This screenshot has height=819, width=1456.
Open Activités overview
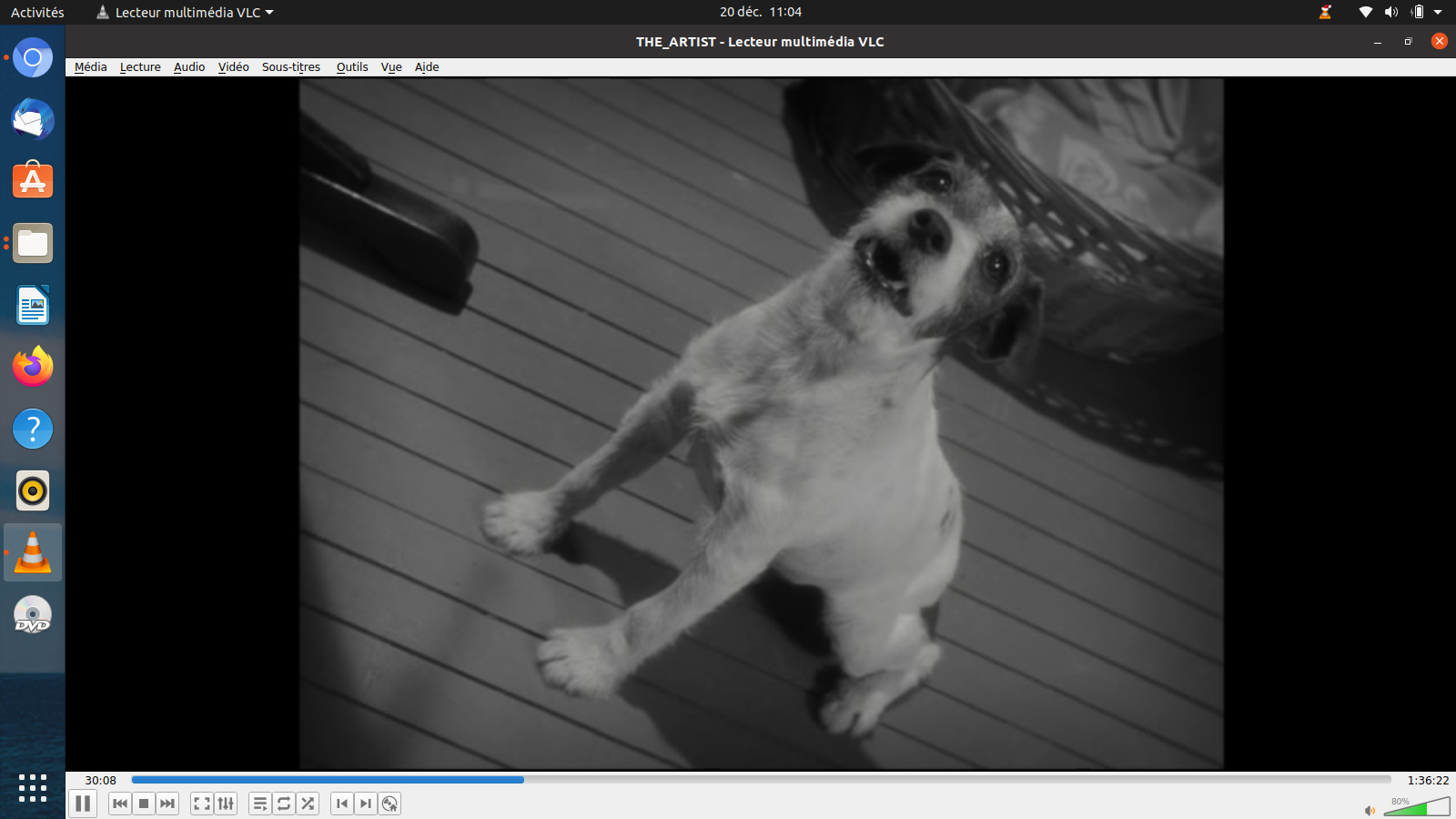(x=37, y=13)
